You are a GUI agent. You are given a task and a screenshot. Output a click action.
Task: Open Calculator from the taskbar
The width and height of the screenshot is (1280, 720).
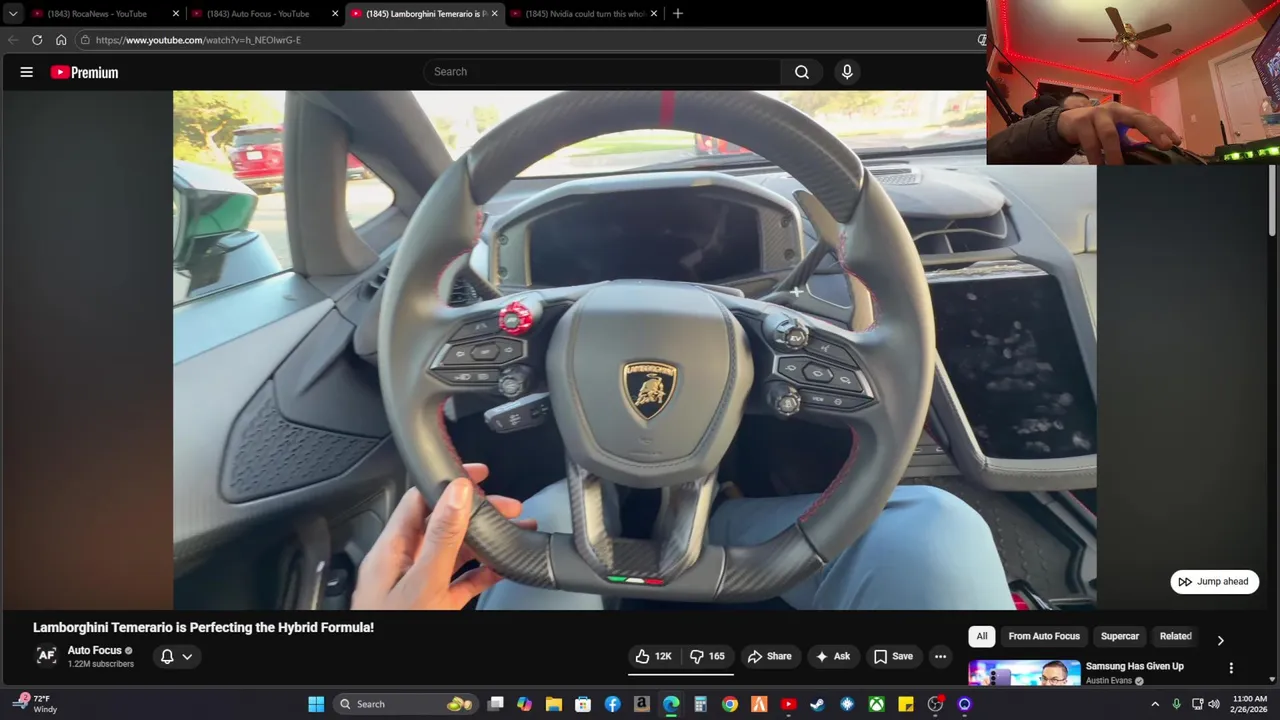[x=700, y=704]
